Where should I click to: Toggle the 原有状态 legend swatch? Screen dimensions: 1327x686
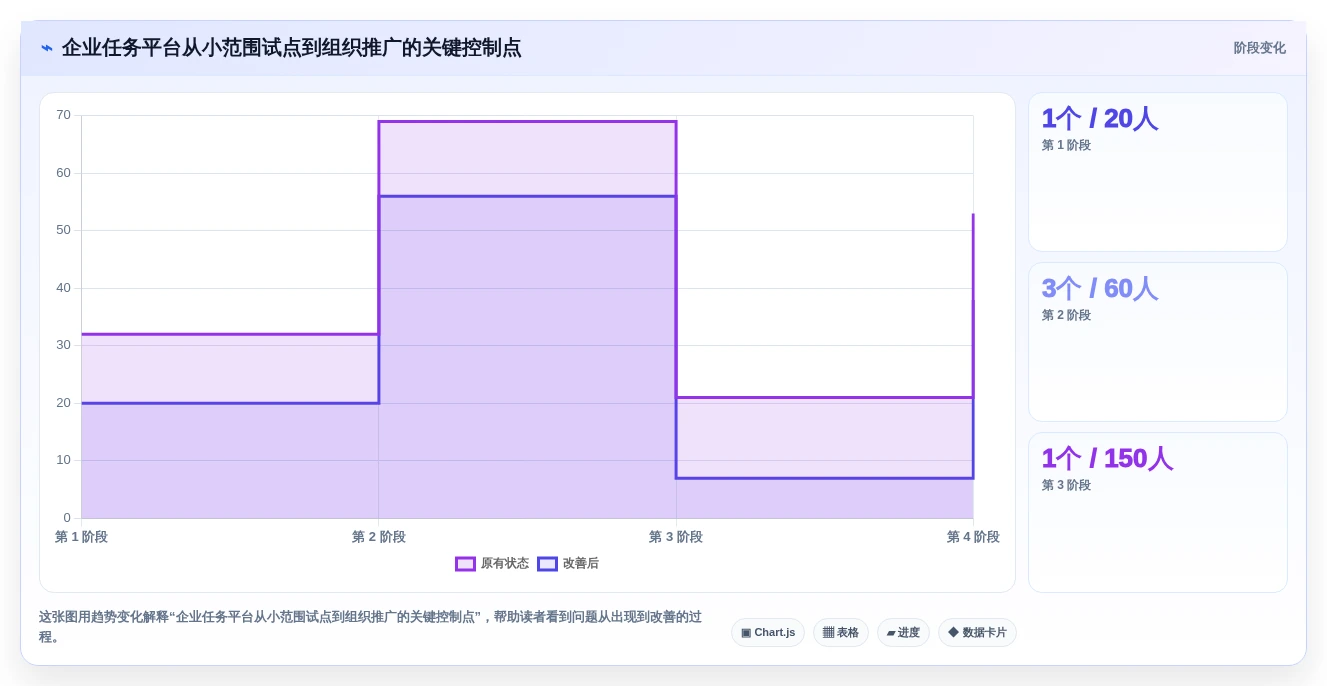click(465, 564)
